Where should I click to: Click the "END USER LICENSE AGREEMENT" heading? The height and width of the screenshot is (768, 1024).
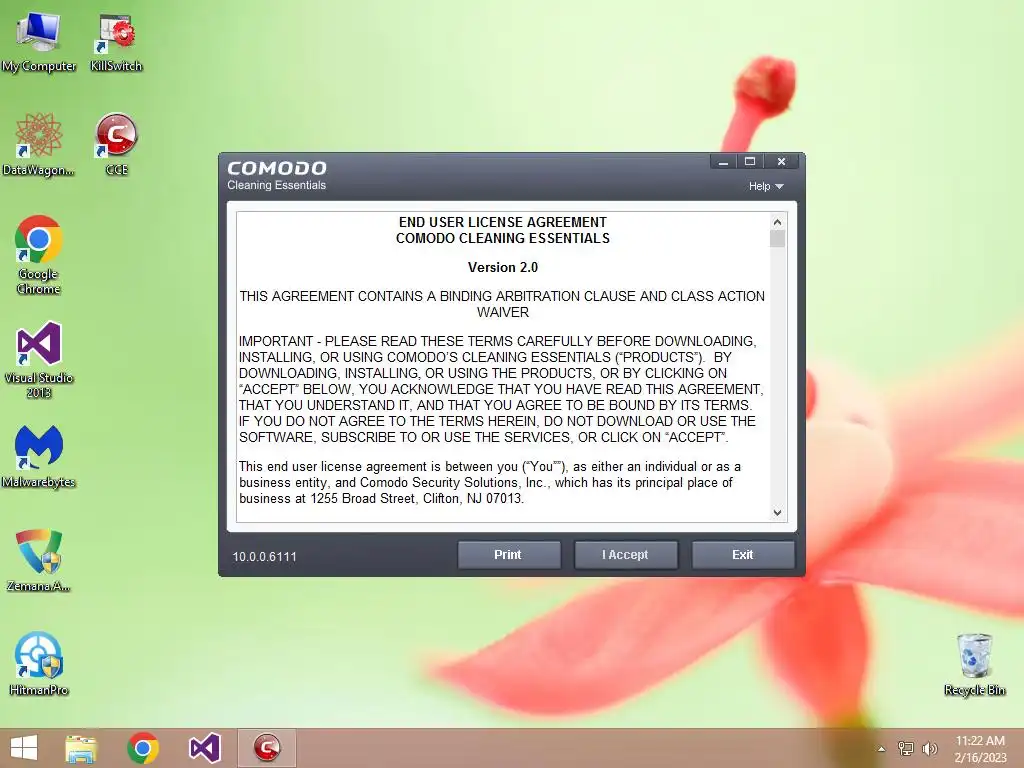click(x=503, y=222)
